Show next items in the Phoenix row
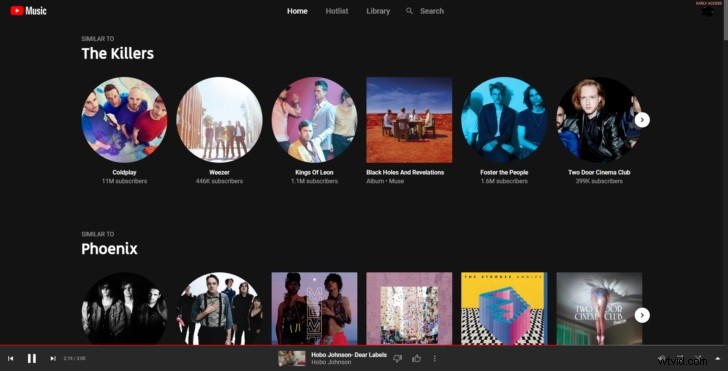 pyautogui.click(x=642, y=315)
